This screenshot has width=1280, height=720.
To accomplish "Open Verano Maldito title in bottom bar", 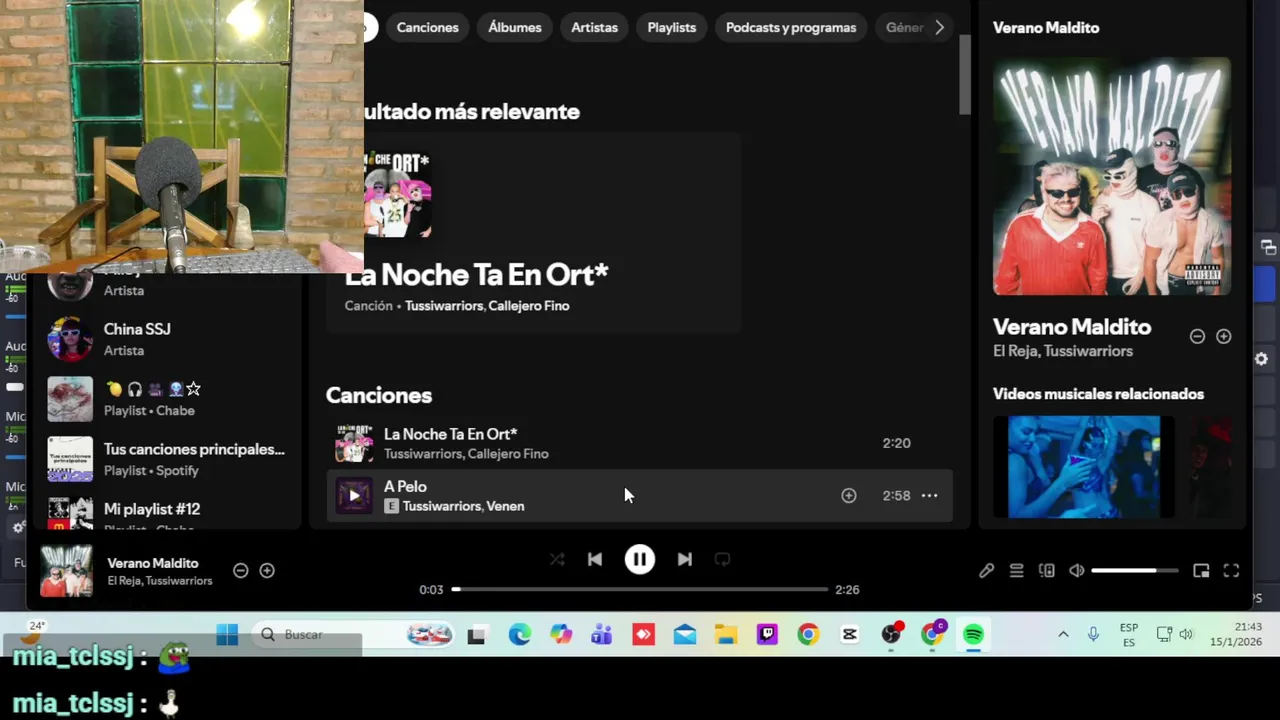I will [x=153, y=563].
